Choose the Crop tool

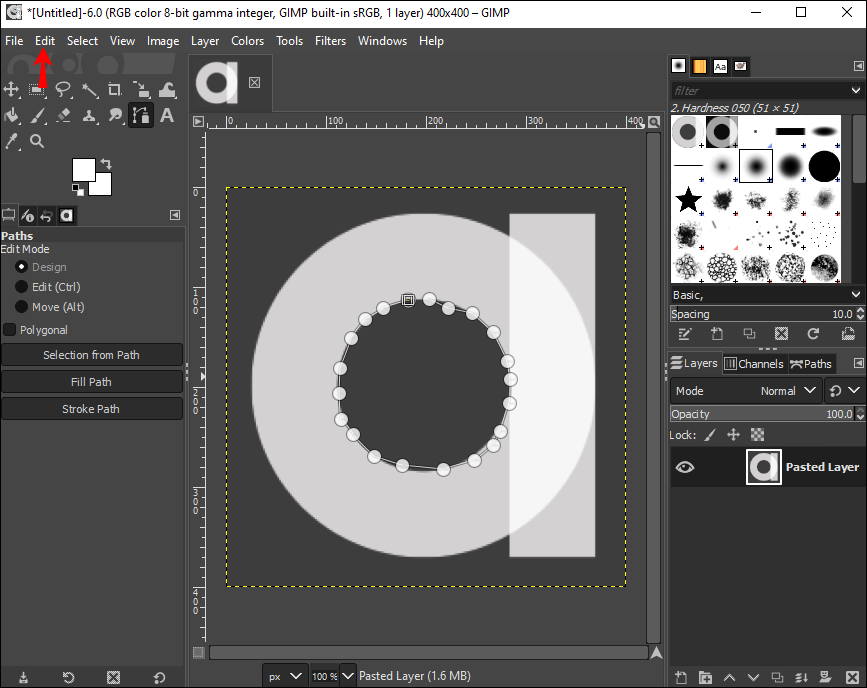coord(115,90)
